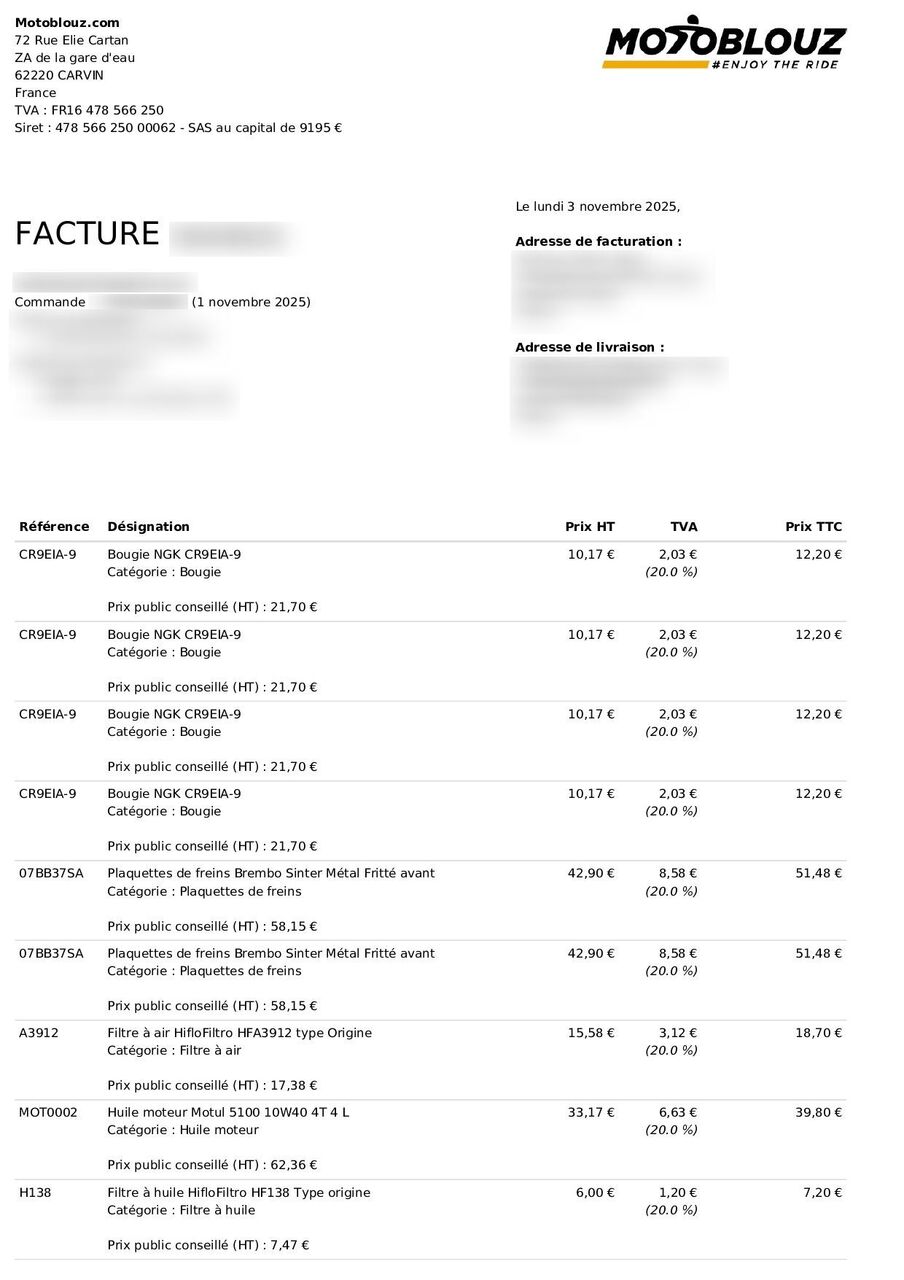
Task: Click the Motoblouz logo
Action: click(x=725, y=43)
